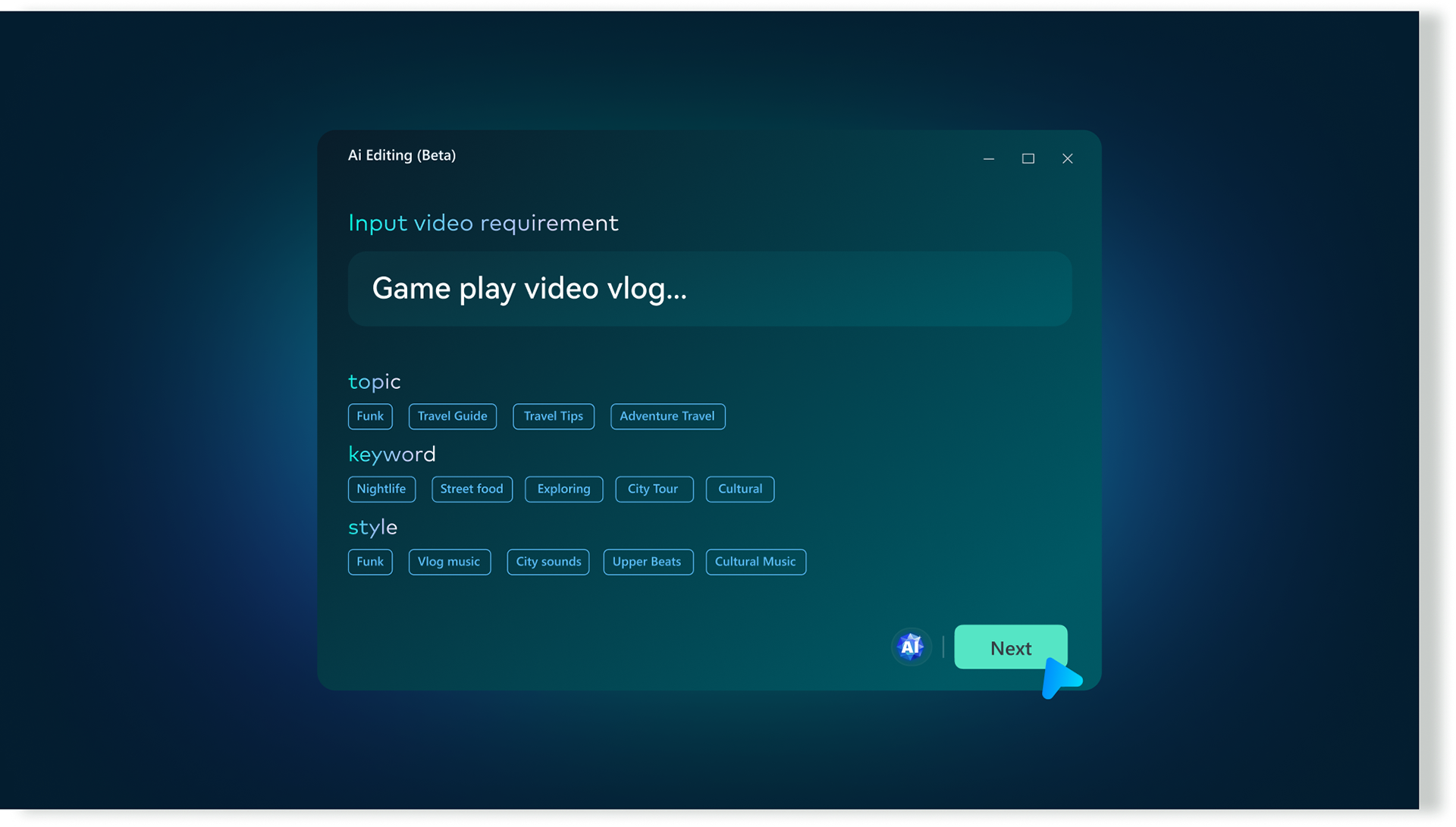
Task: Pick the Travel Tips topic chip
Action: point(553,416)
